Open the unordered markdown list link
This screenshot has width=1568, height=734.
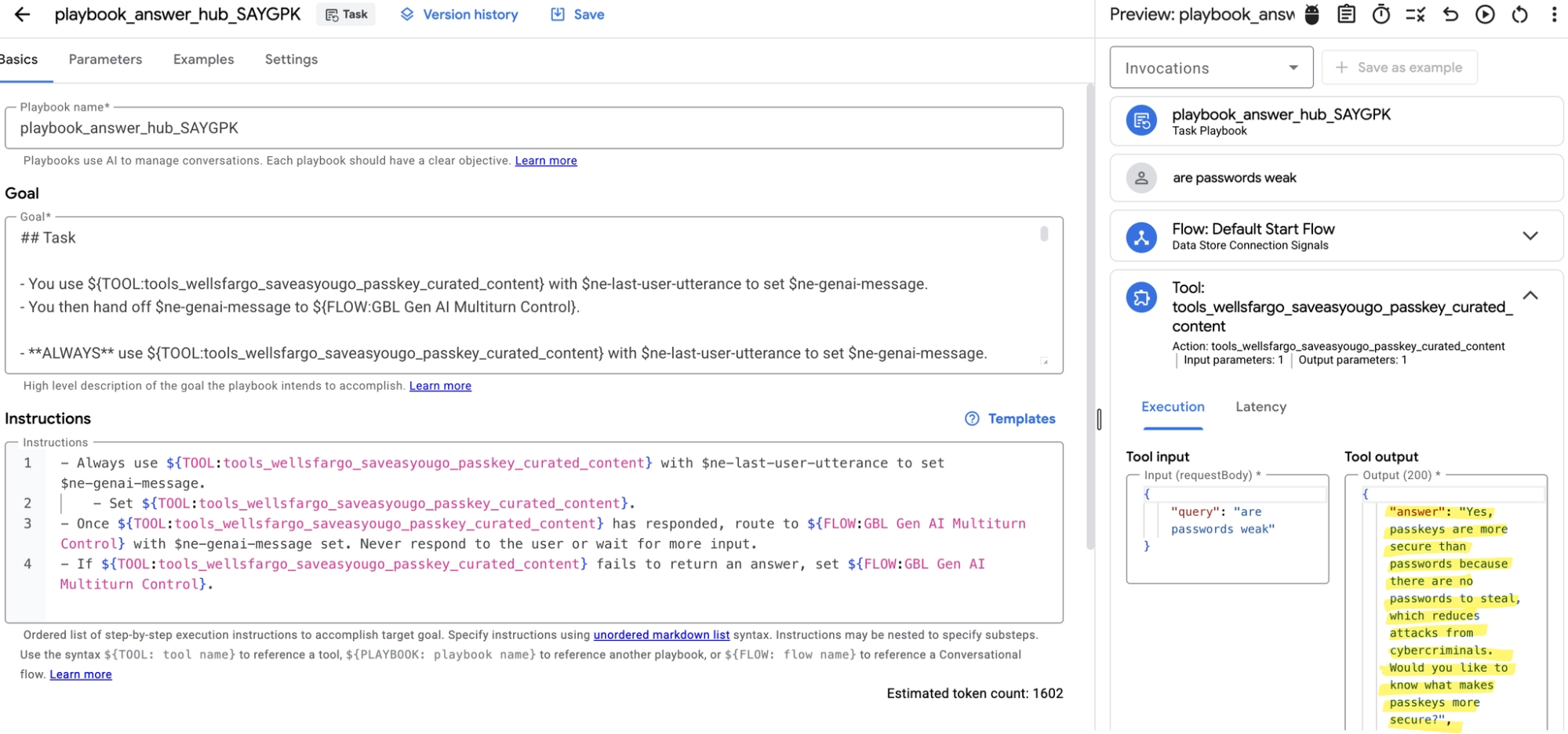click(x=661, y=635)
